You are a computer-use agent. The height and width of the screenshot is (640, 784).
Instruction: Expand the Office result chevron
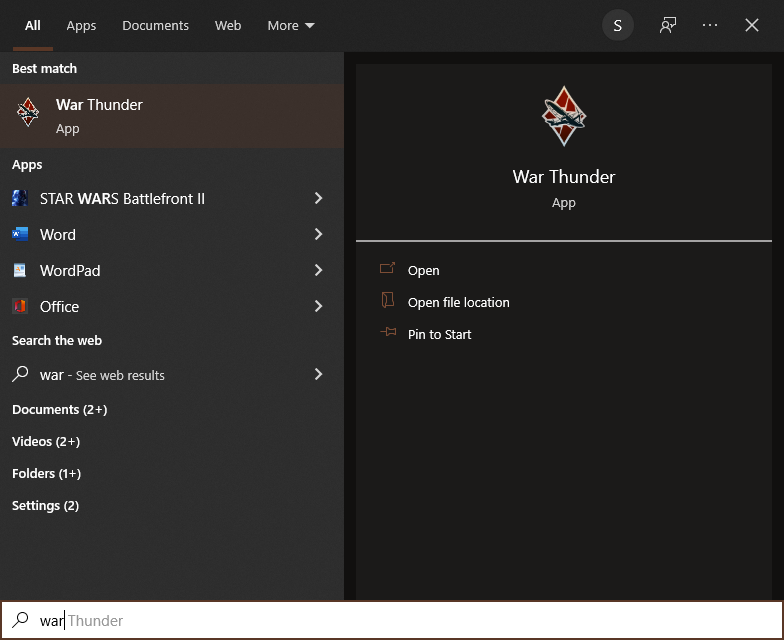[318, 306]
